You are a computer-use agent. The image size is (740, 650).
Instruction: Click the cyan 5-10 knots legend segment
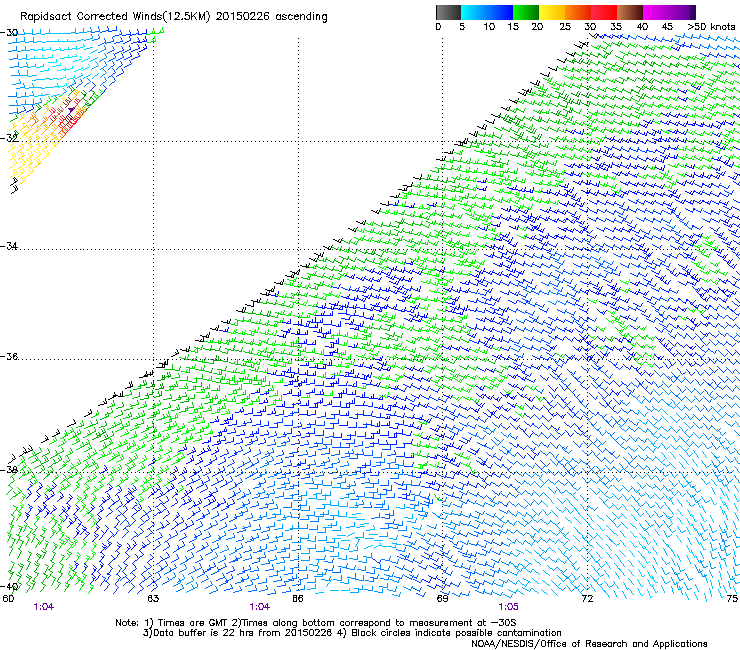click(x=474, y=12)
